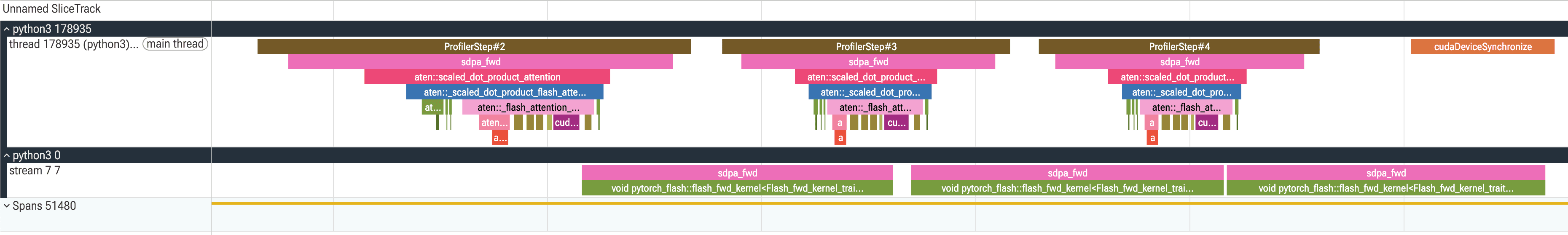
Task: Collapse the python3 0 process group
Action: (7, 155)
